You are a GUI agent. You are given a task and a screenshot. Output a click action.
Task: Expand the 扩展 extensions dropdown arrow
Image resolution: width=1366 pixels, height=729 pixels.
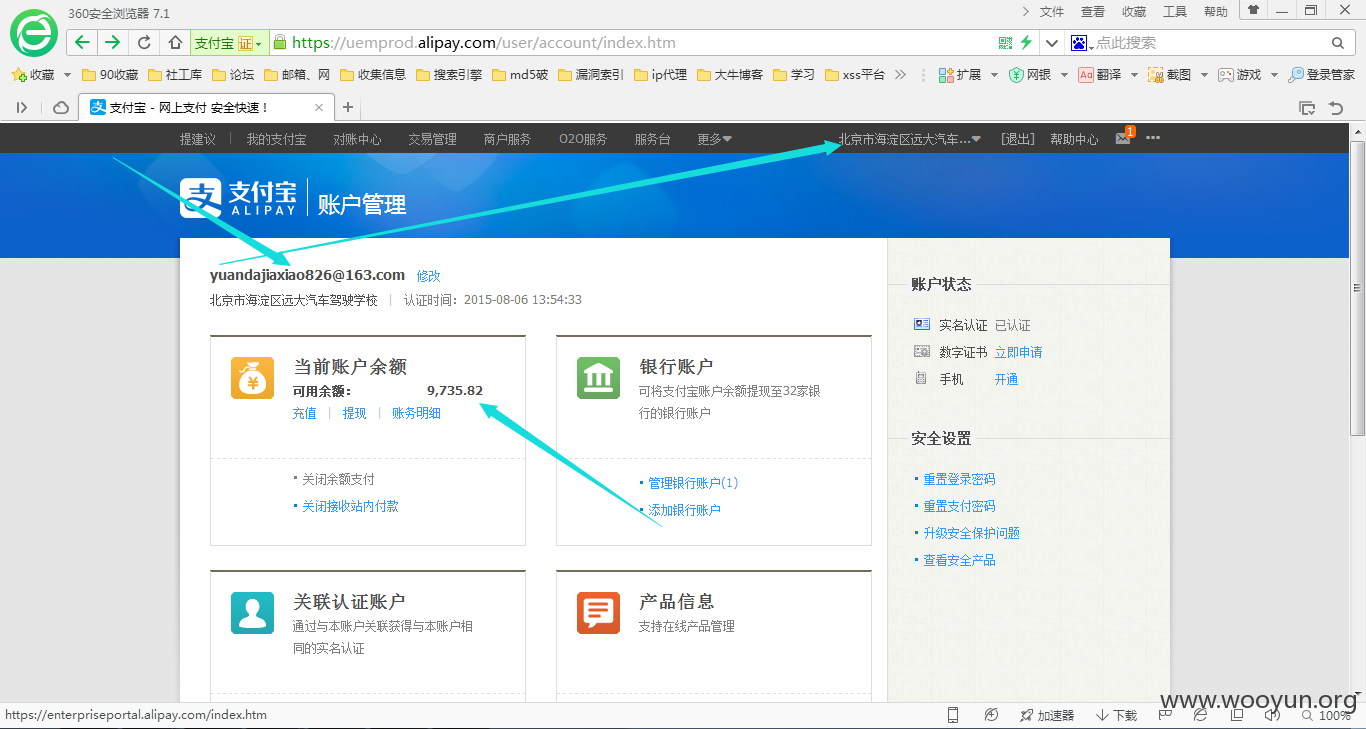(994, 74)
